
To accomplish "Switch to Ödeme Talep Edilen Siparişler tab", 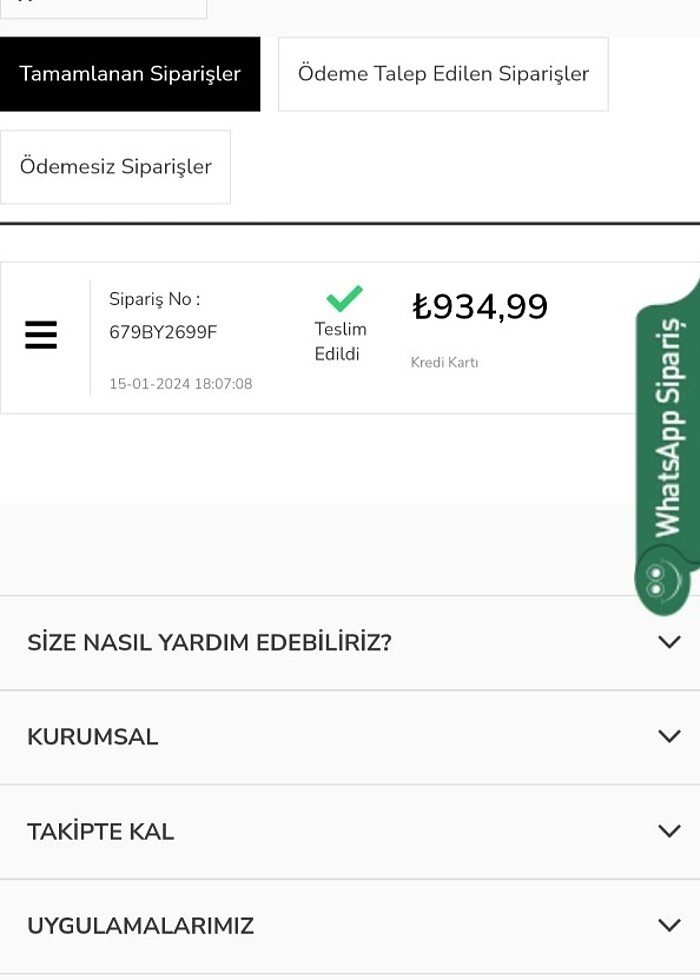I will [x=443, y=73].
